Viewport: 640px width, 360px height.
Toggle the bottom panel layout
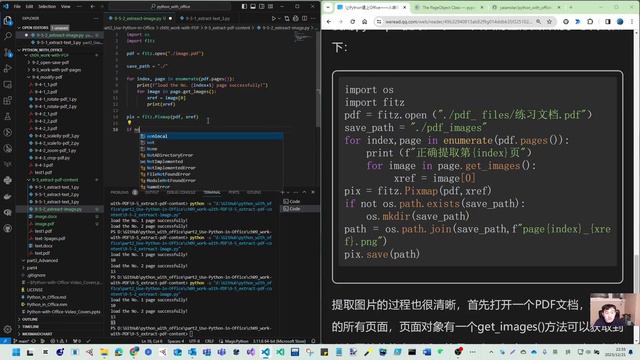[x=253, y=7]
